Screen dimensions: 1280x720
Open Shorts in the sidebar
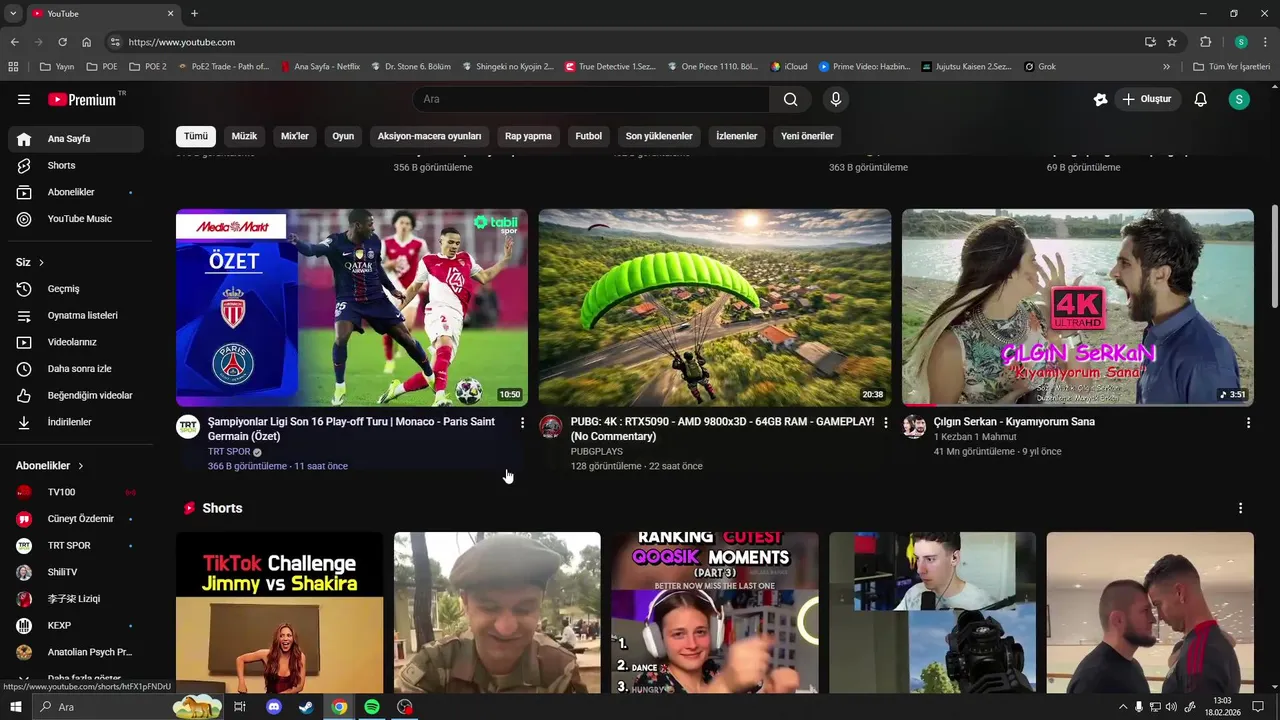[x=76, y=165]
